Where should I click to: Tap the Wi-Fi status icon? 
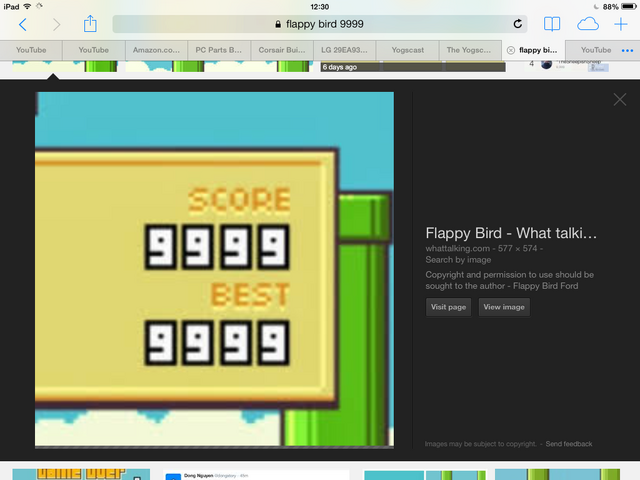pos(27,7)
